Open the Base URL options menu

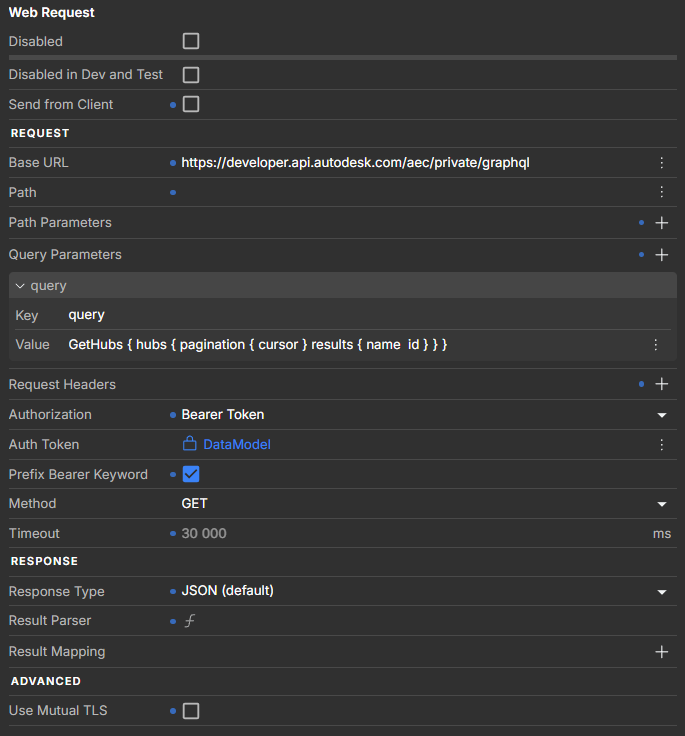(661, 162)
